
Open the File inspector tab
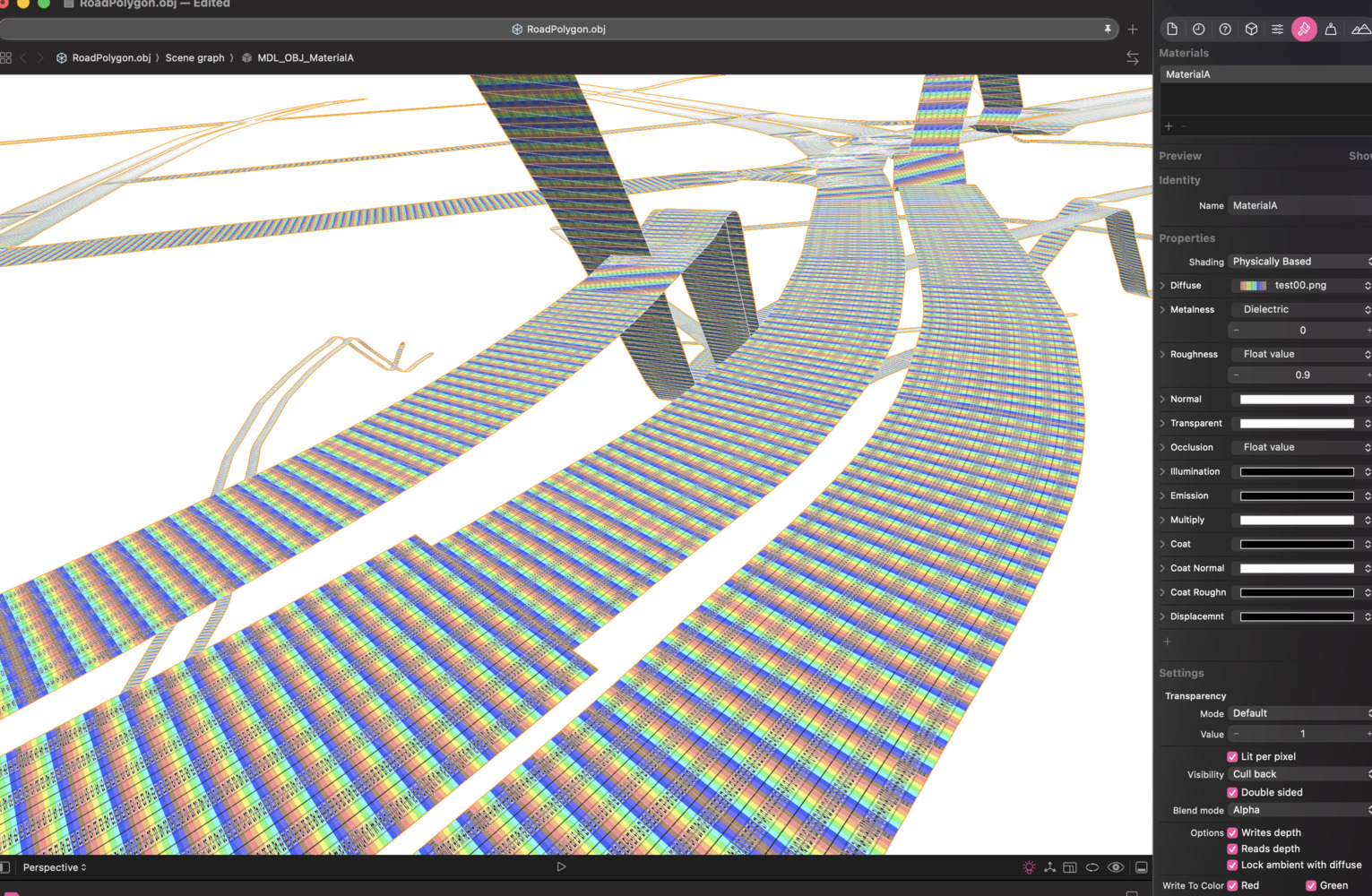1171,29
